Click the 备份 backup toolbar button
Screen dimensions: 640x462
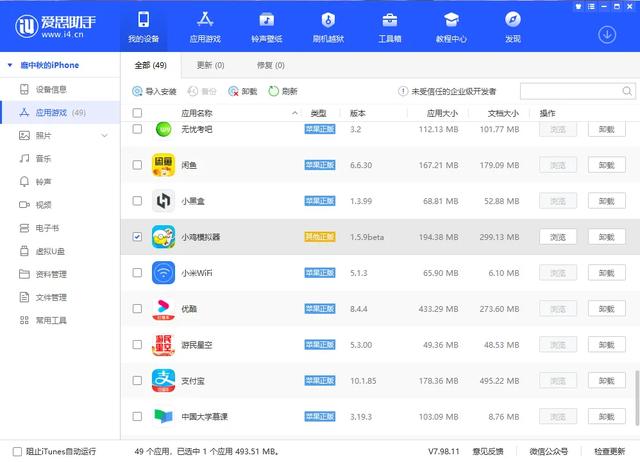tap(202, 91)
